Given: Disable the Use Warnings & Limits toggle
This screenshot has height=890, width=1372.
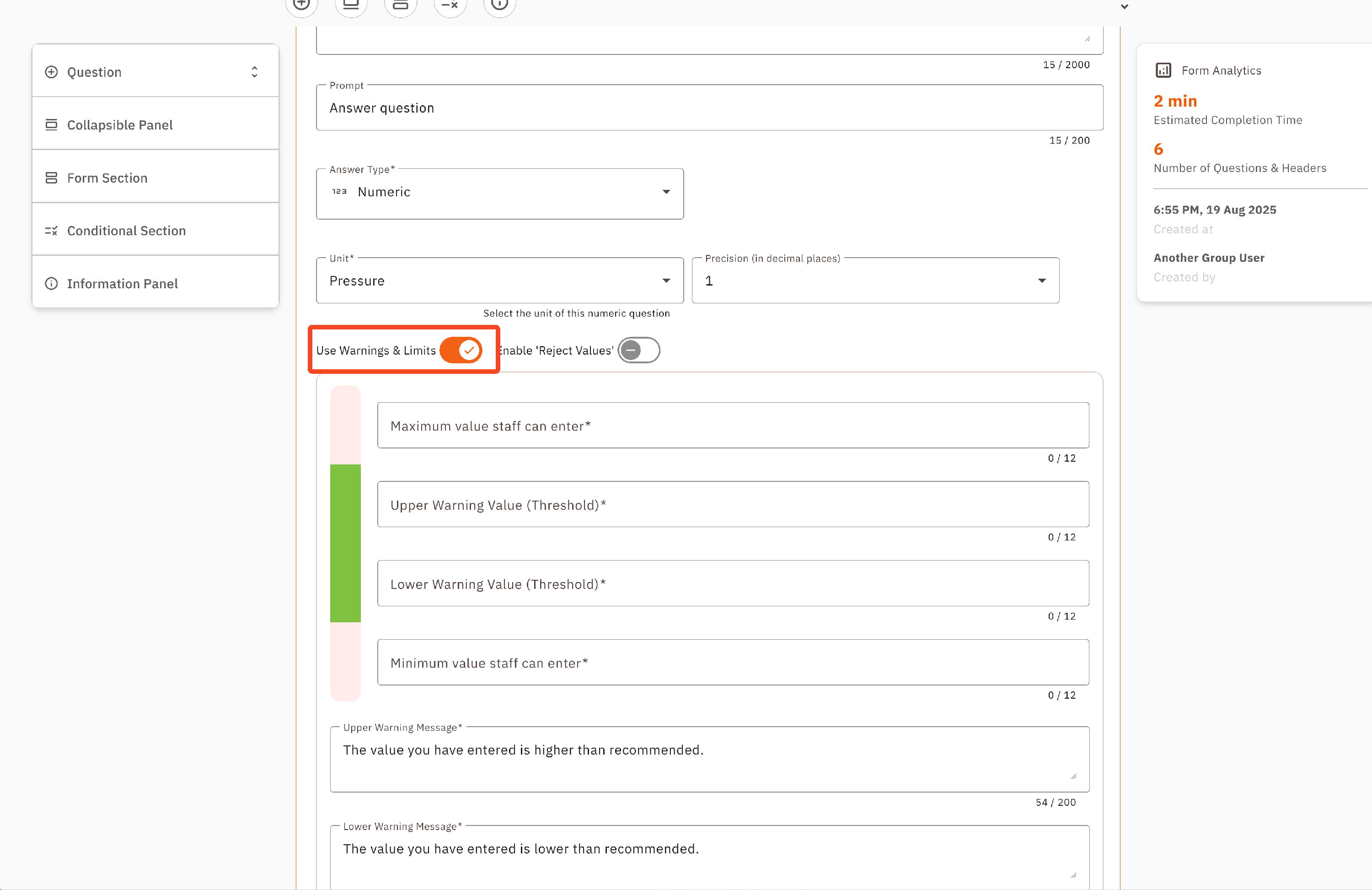Looking at the screenshot, I should click(x=461, y=350).
